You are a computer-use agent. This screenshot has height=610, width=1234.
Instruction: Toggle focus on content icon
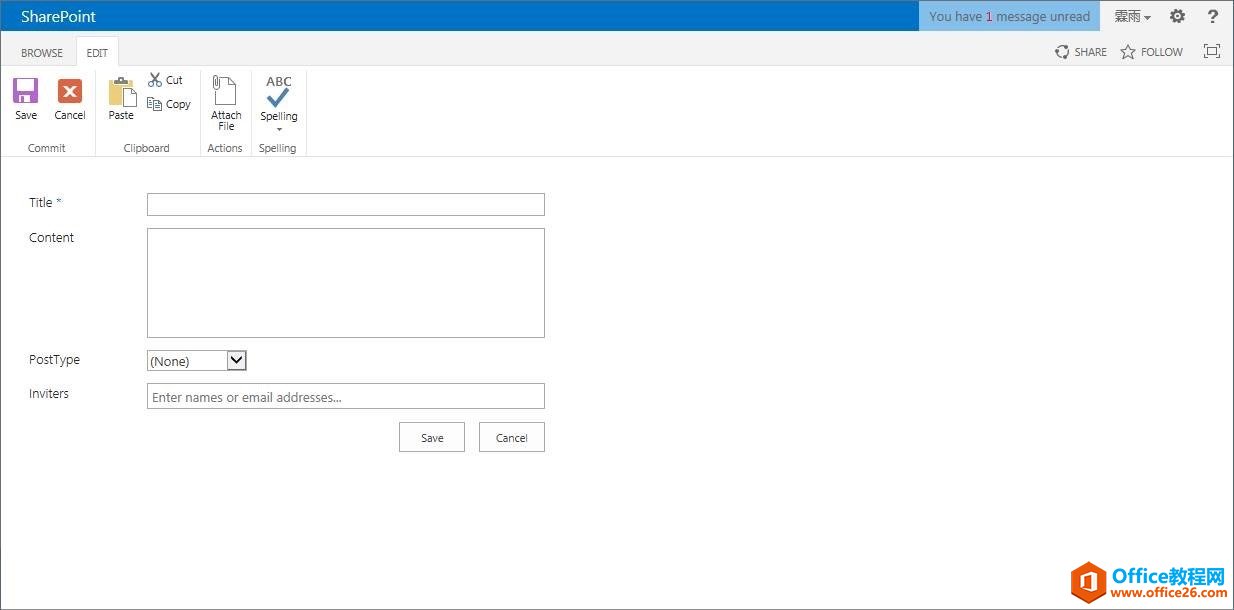tap(1212, 51)
